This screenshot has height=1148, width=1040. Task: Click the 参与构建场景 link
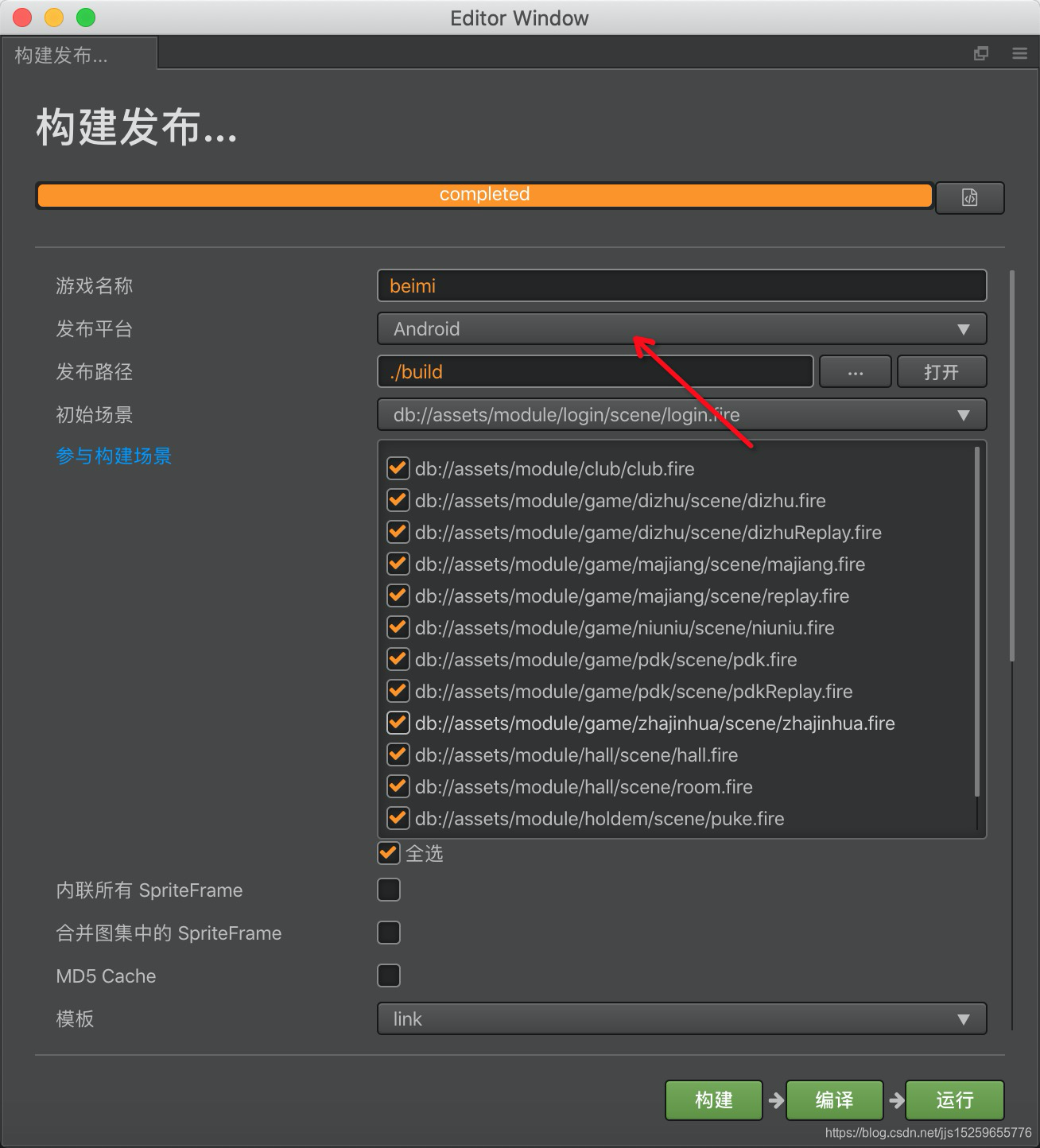pos(113,456)
